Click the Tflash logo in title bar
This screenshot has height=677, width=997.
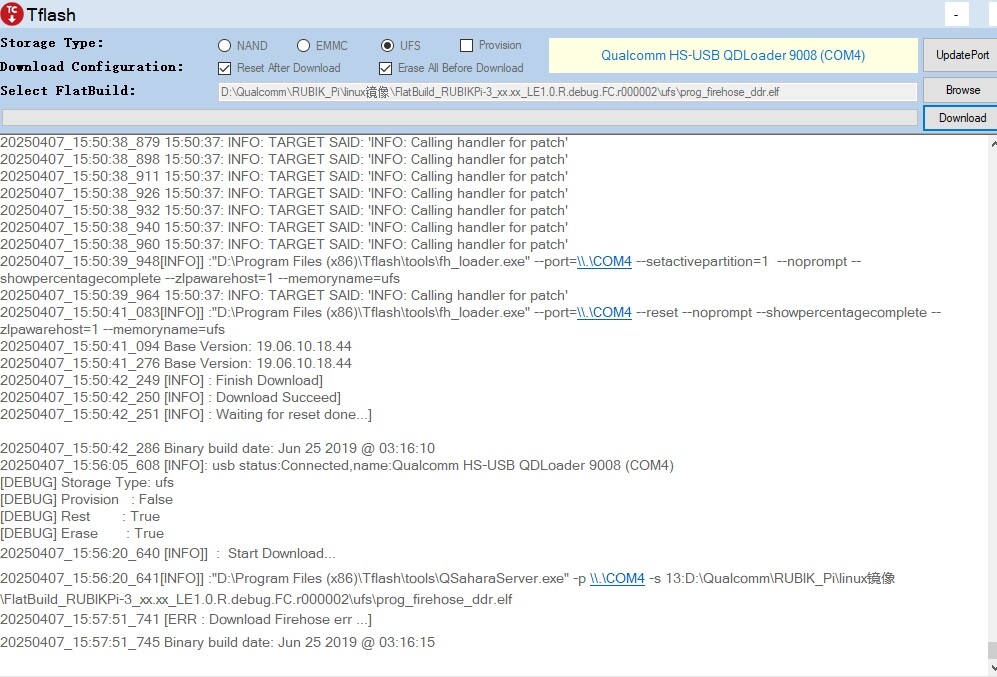(x=12, y=14)
